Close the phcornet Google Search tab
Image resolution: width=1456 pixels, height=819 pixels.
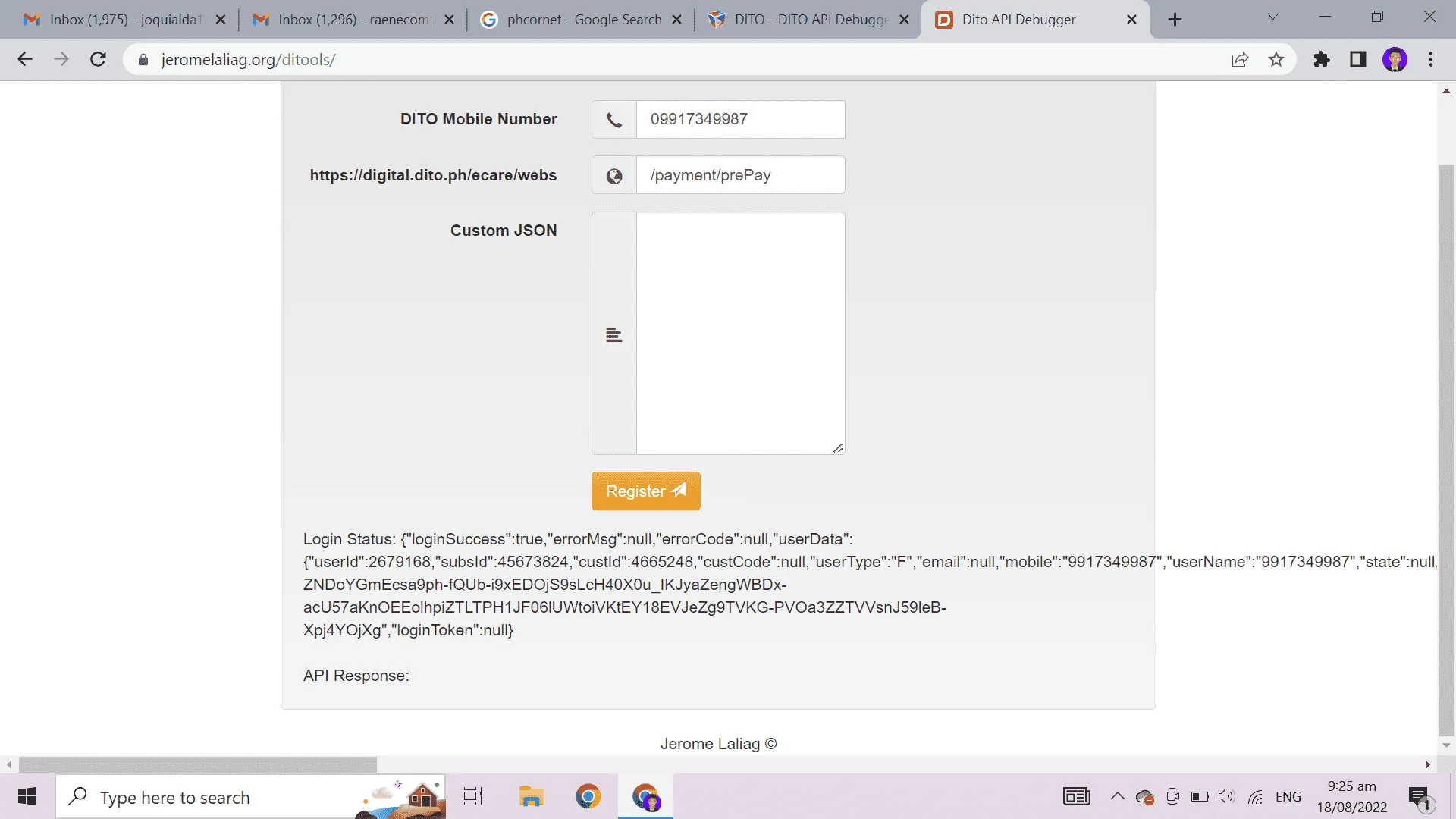click(677, 20)
